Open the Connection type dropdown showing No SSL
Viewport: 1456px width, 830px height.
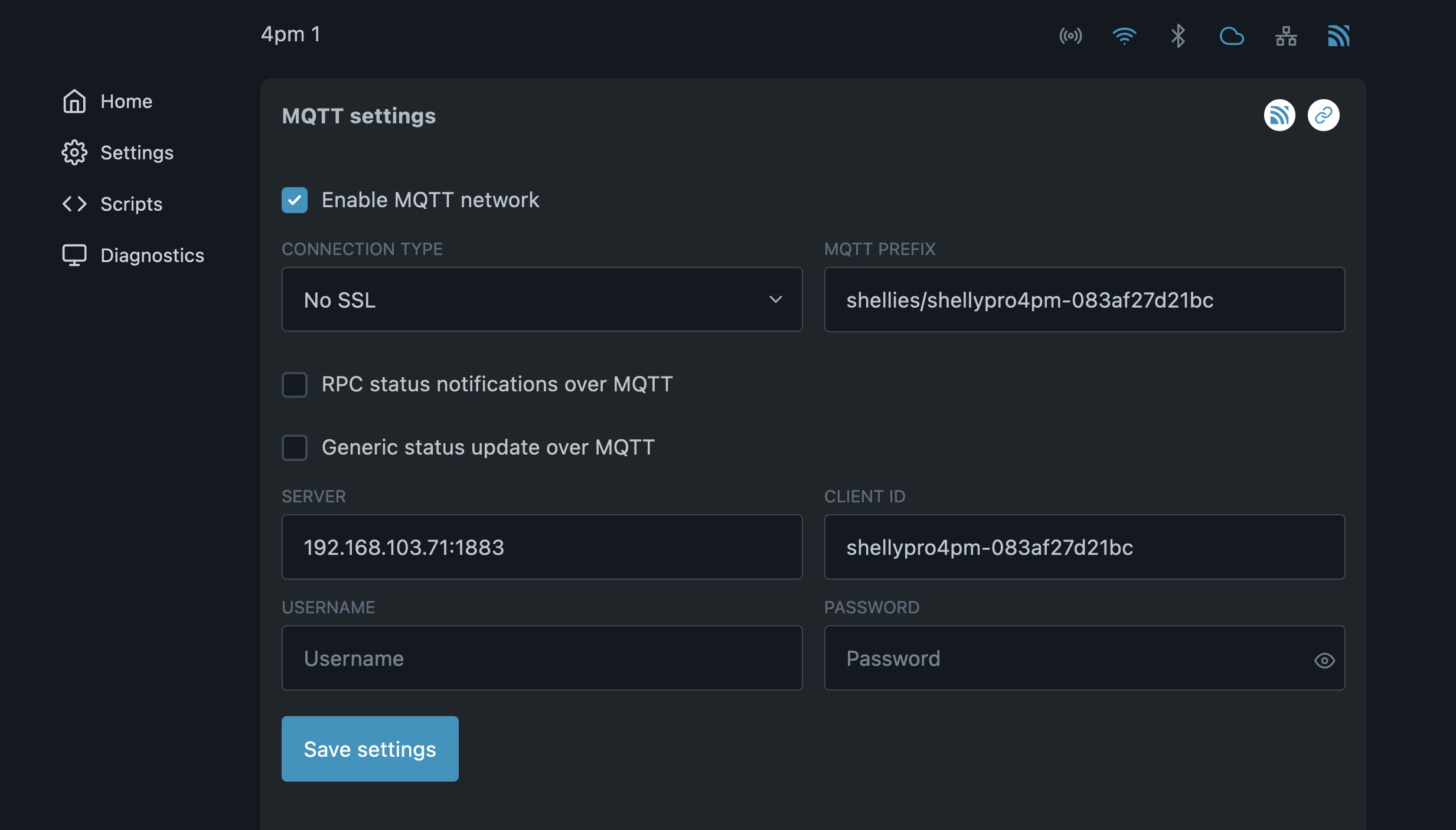[542, 299]
